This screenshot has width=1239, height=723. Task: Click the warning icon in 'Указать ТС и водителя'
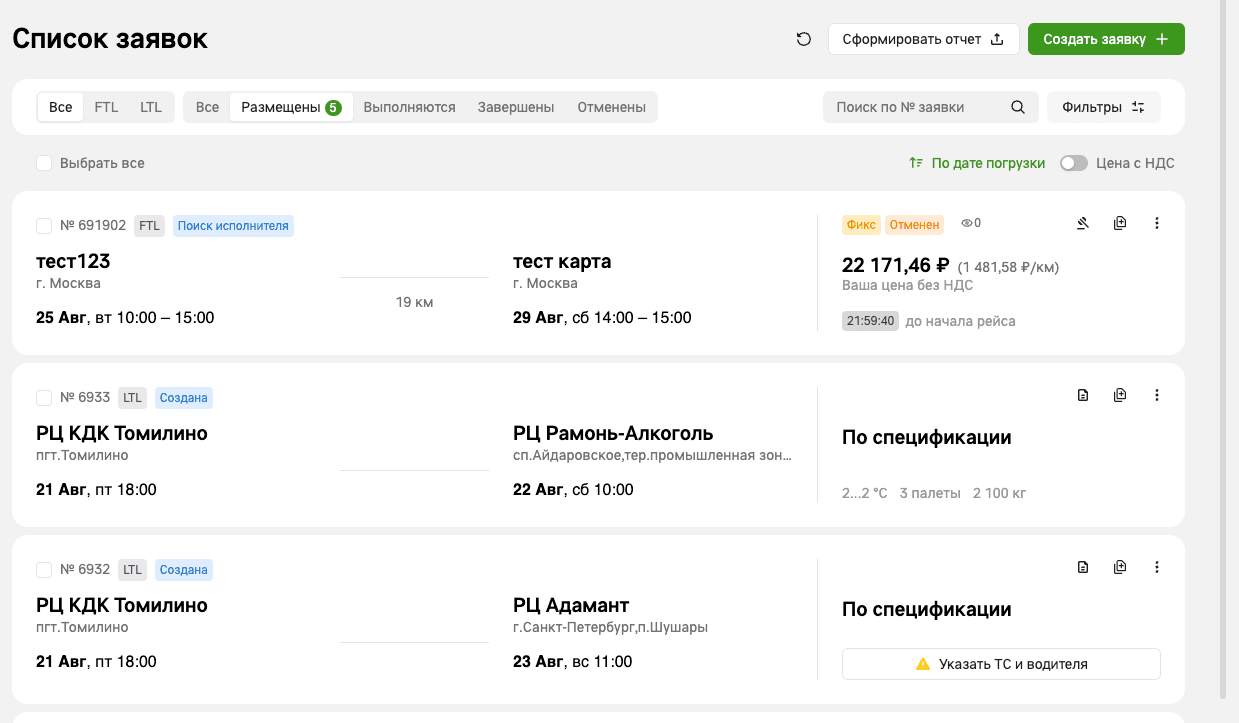click(x=923, y=664)
